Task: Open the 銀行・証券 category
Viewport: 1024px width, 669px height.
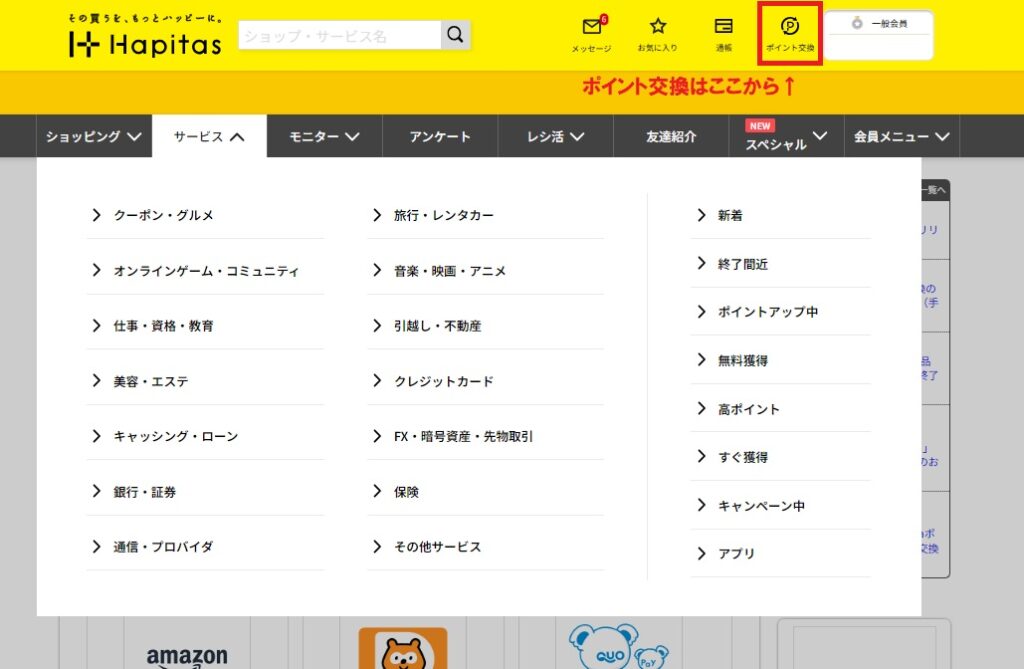Action: (144, 492)
